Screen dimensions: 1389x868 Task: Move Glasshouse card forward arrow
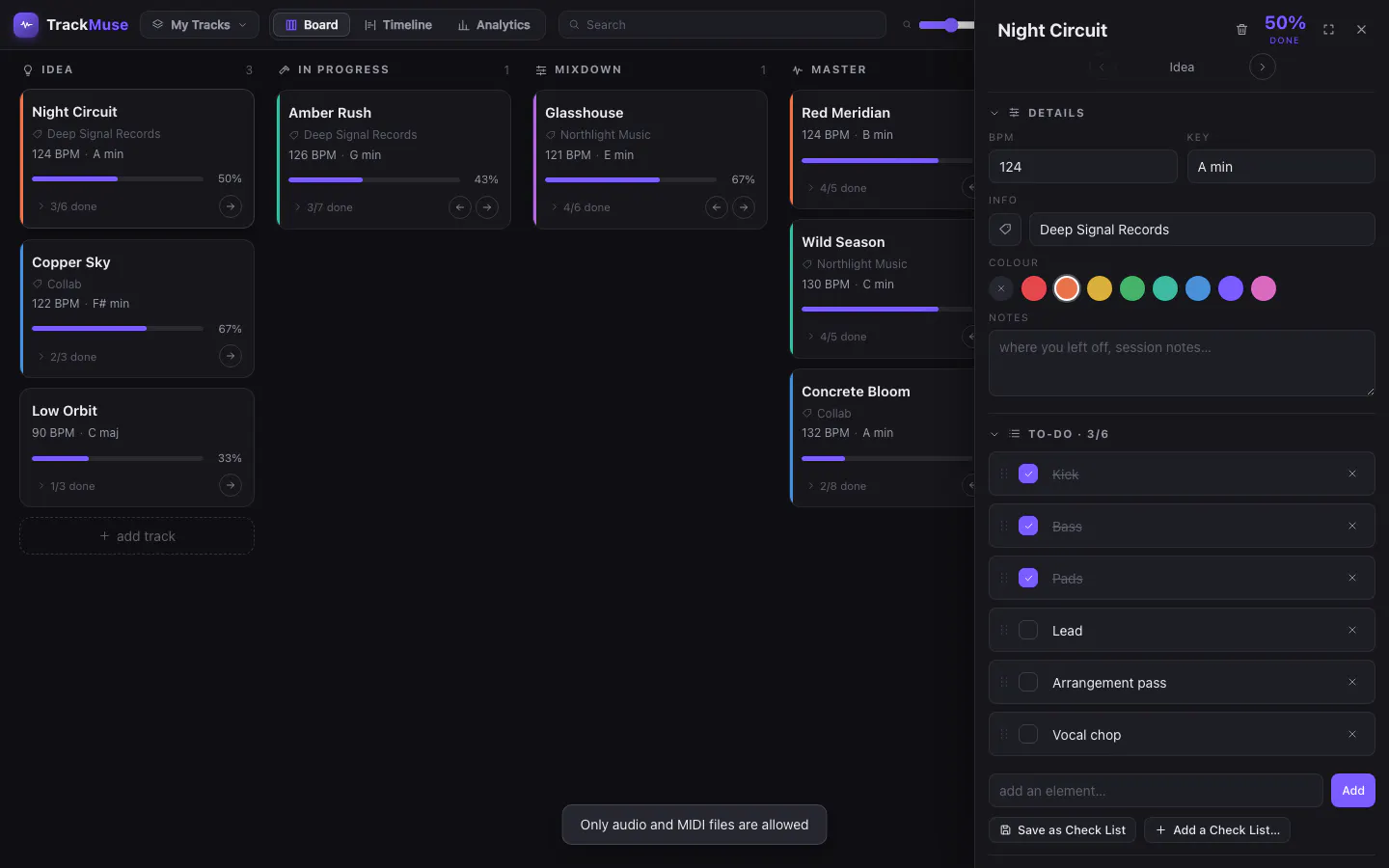744,207
